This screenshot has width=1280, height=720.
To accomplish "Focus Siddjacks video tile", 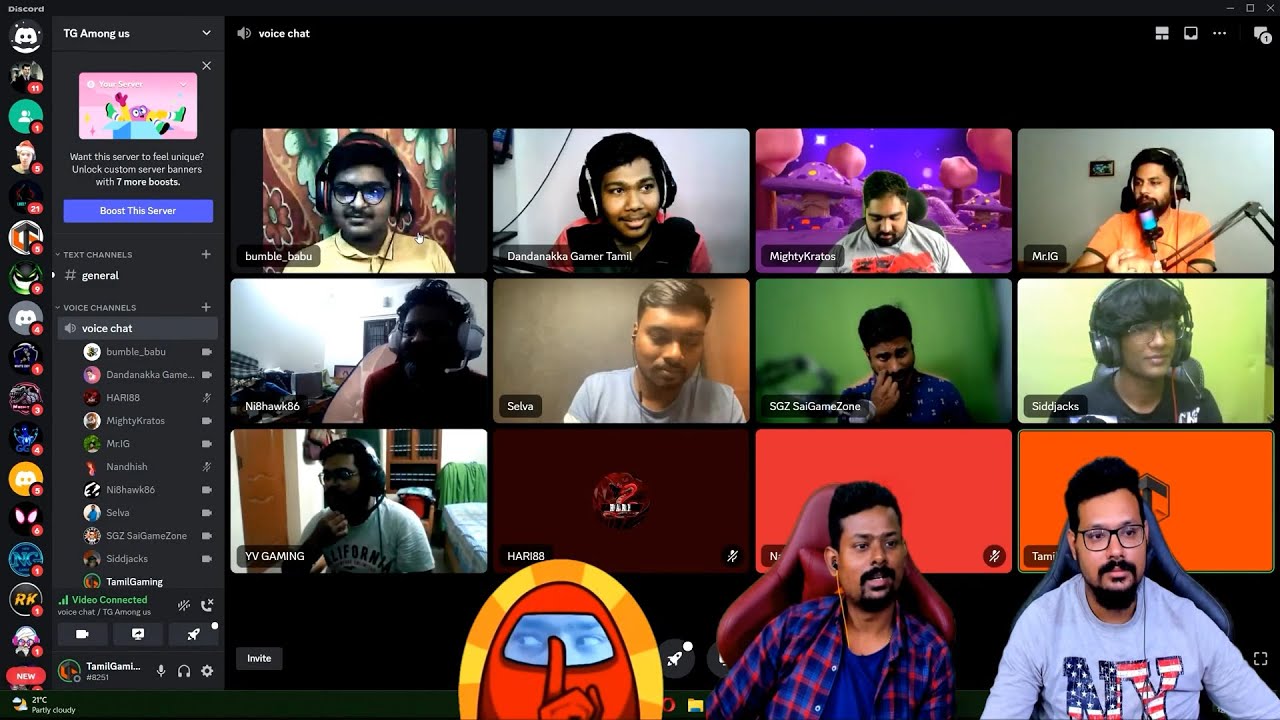I will coord(1146,351).
